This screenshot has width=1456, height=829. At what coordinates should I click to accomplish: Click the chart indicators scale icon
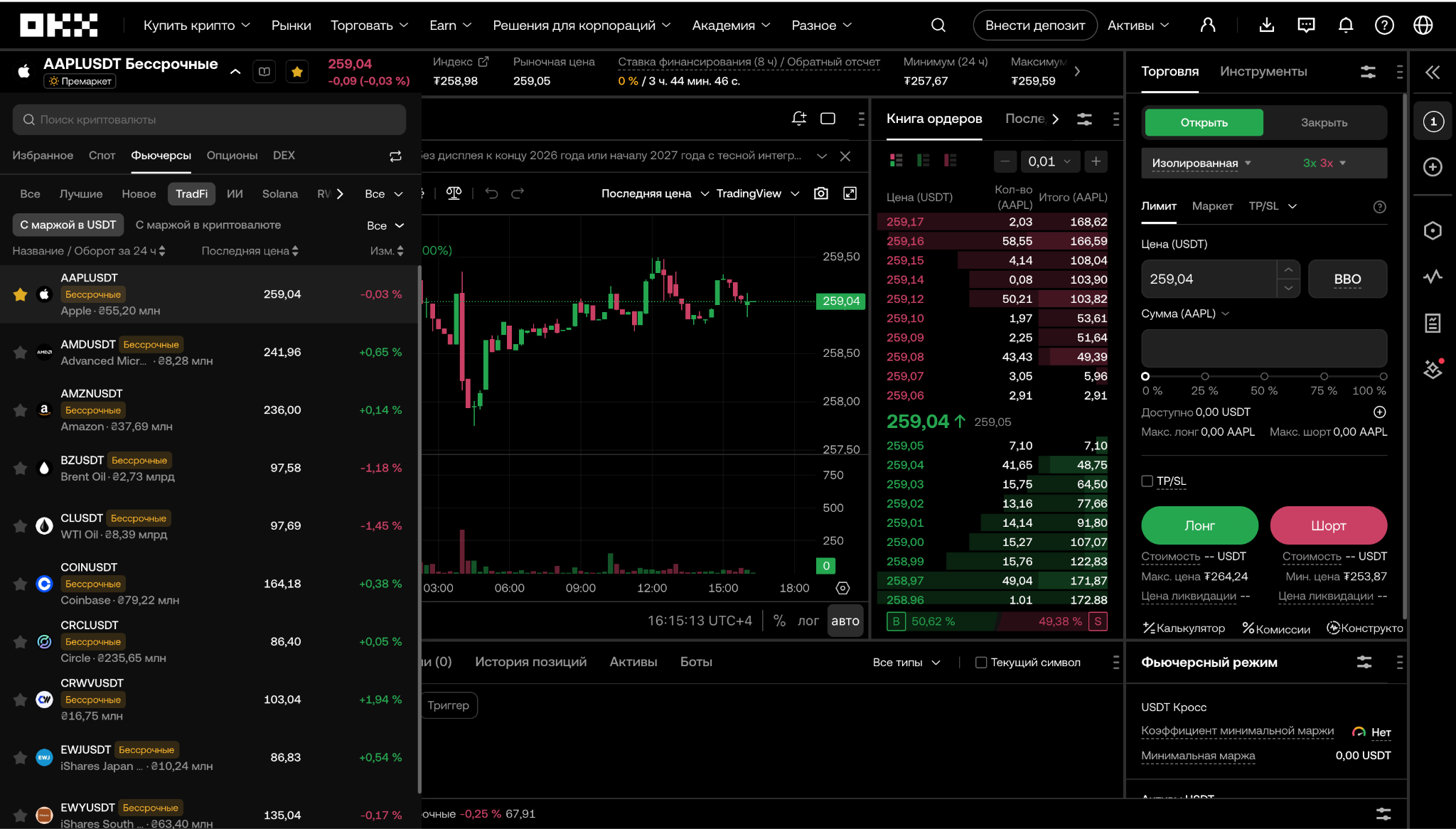[454, 193]
